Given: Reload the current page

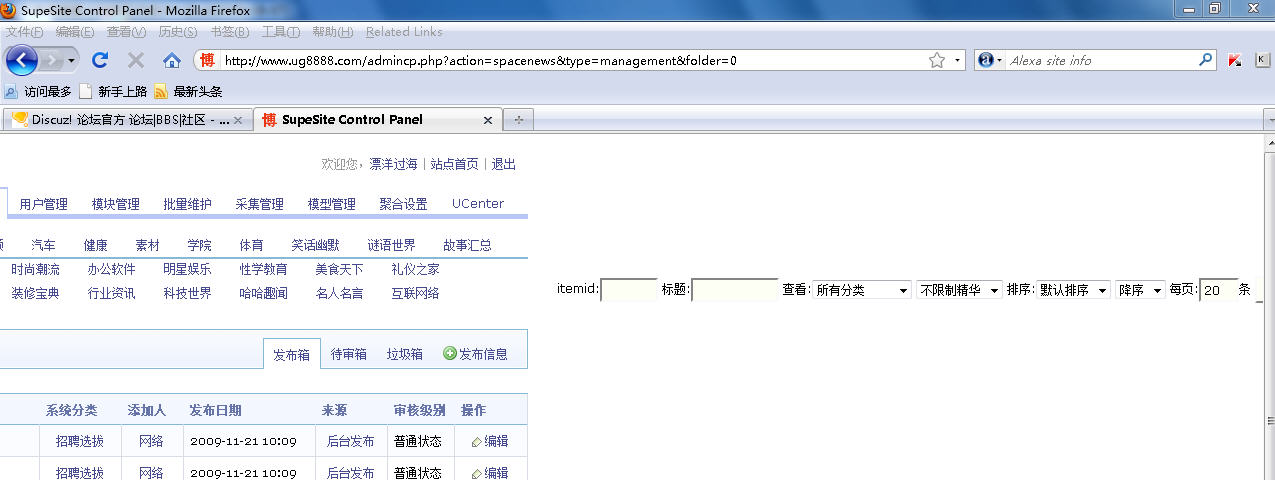Looking at the screenshot, I should click(100, 60).
